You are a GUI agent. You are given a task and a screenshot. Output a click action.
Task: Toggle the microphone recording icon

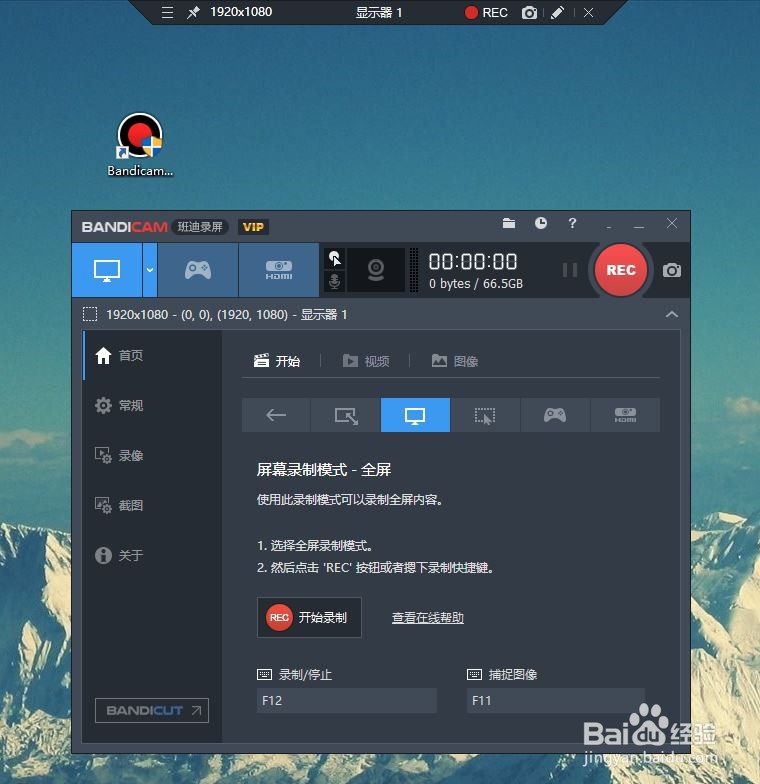click(x=334, y=282)
